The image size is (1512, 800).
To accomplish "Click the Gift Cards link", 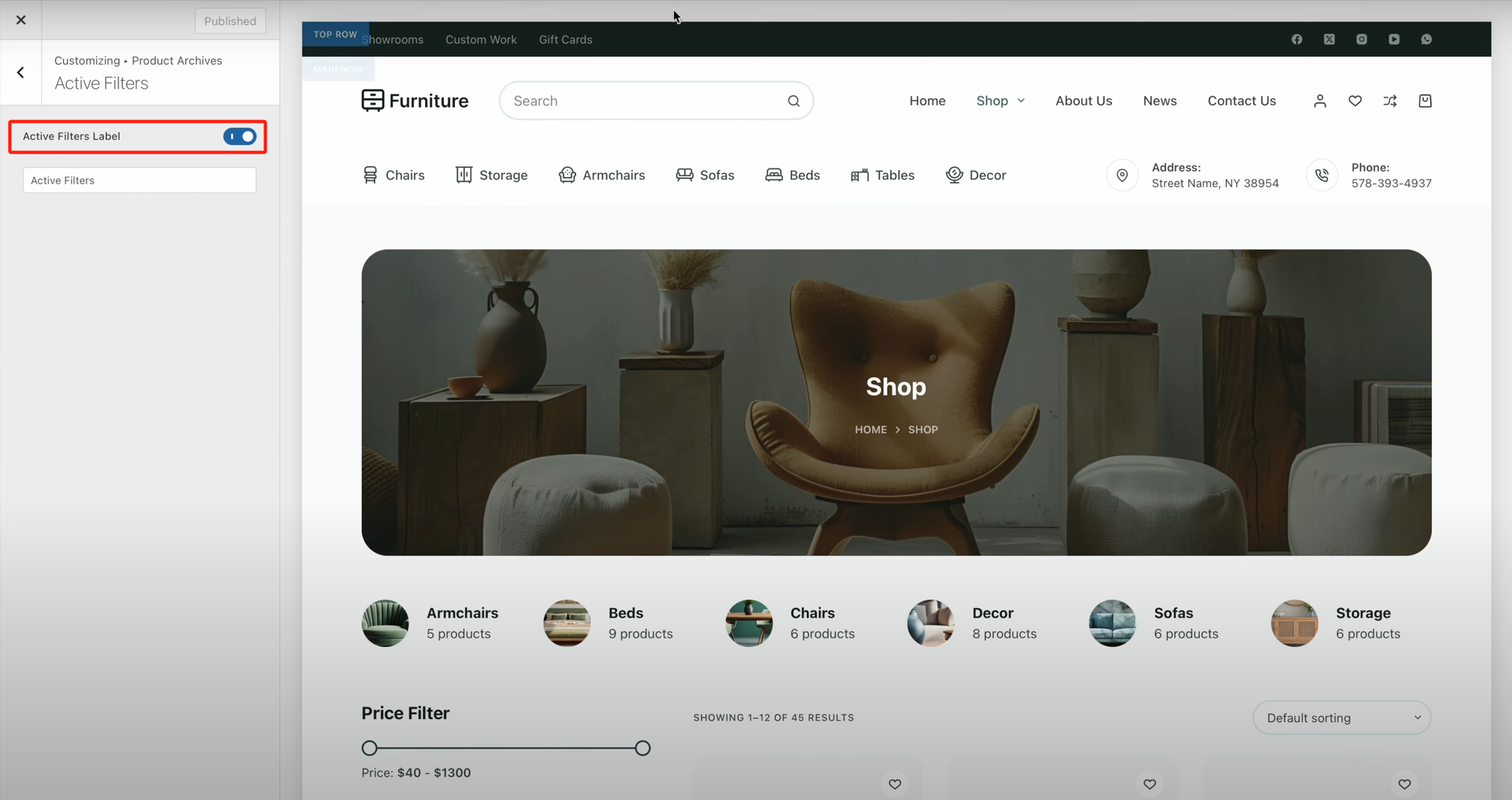I will coord(566,39).
